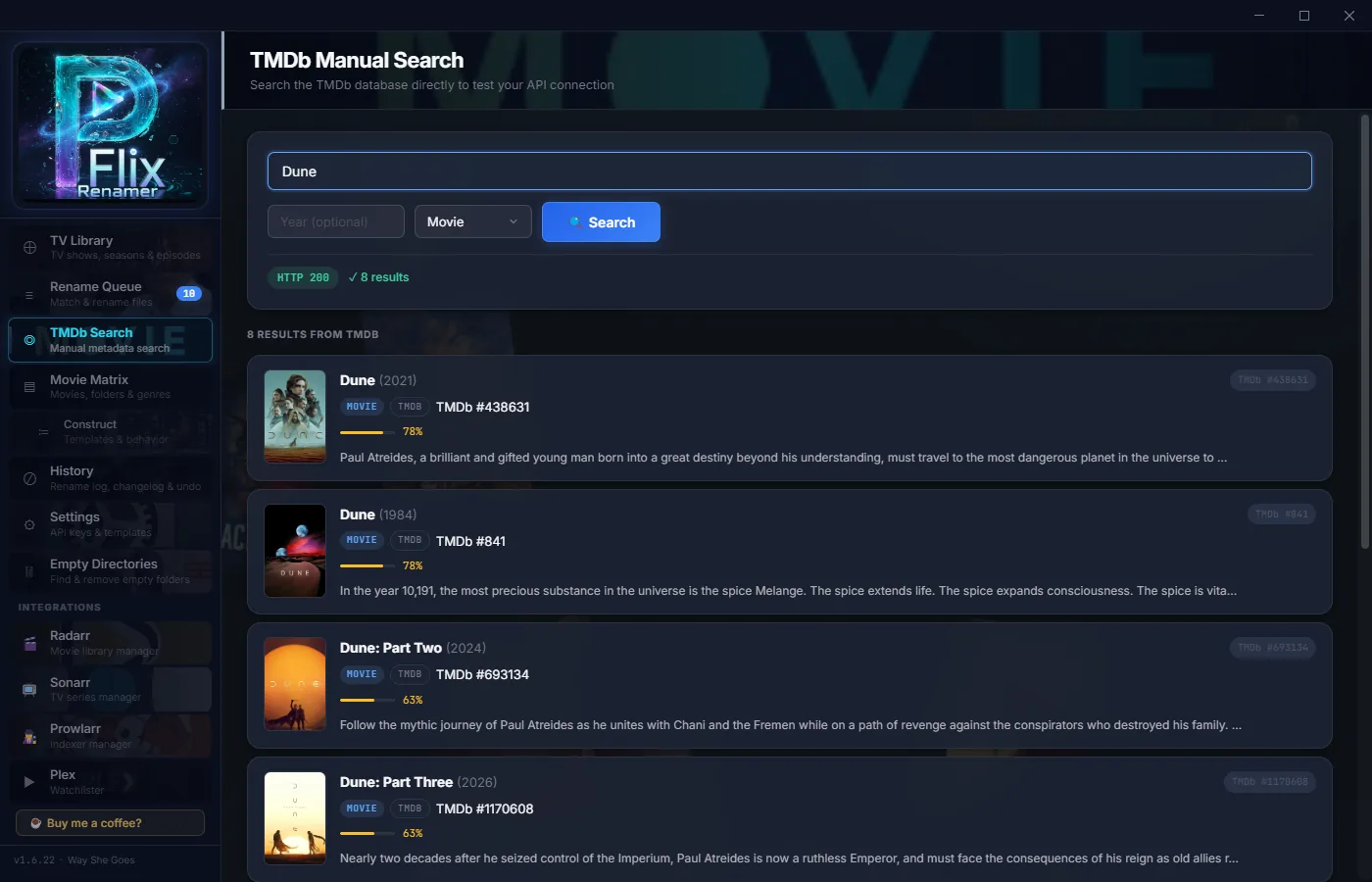Screen dimensions: 1372x882
Task: Click the rating bar of Dune: Part Two
Action: click(367, 700)
